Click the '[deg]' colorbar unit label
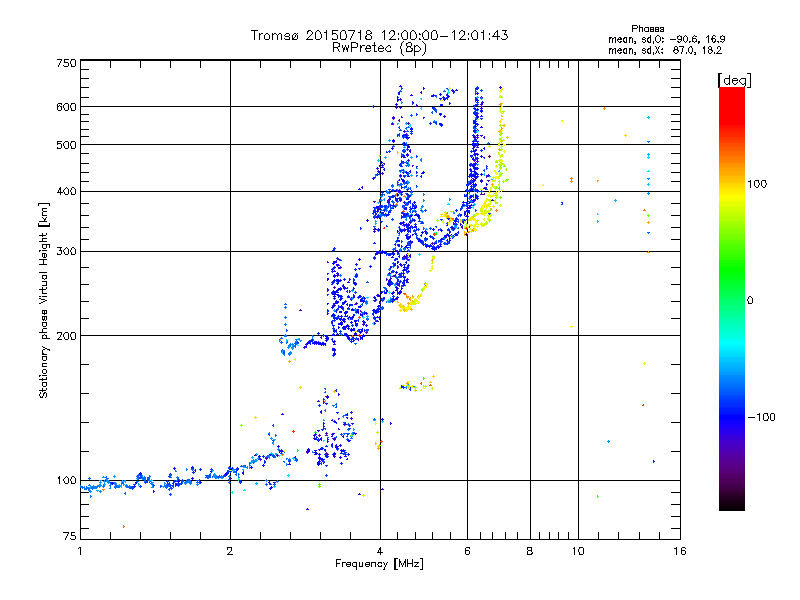This screenshot has width=800, height=600. coord(734,80)
